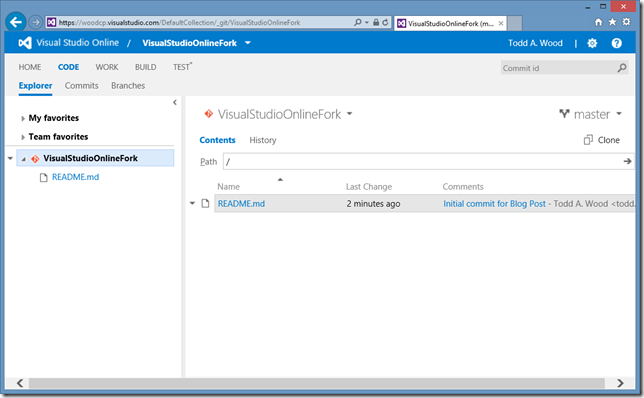Open README.md in the contents list
The image size is (644, 398).
[241, 204]
